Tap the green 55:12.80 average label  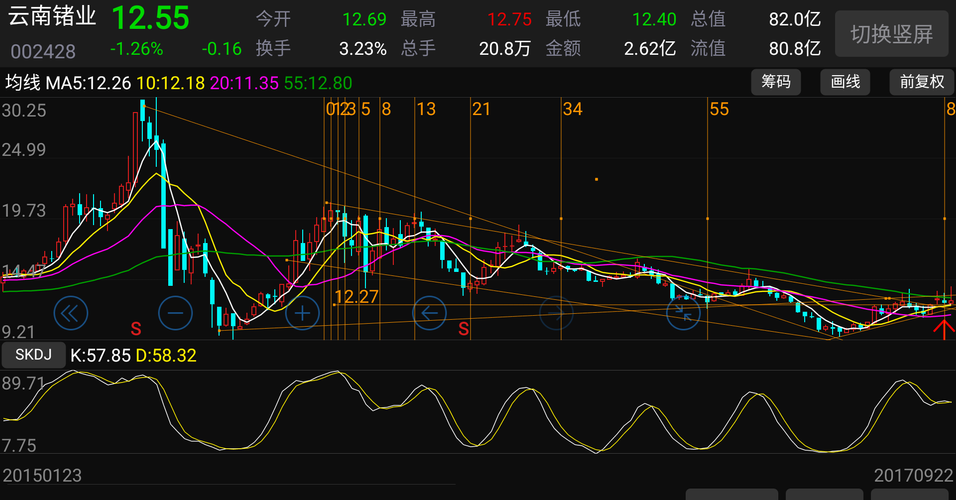pos(318,83)
